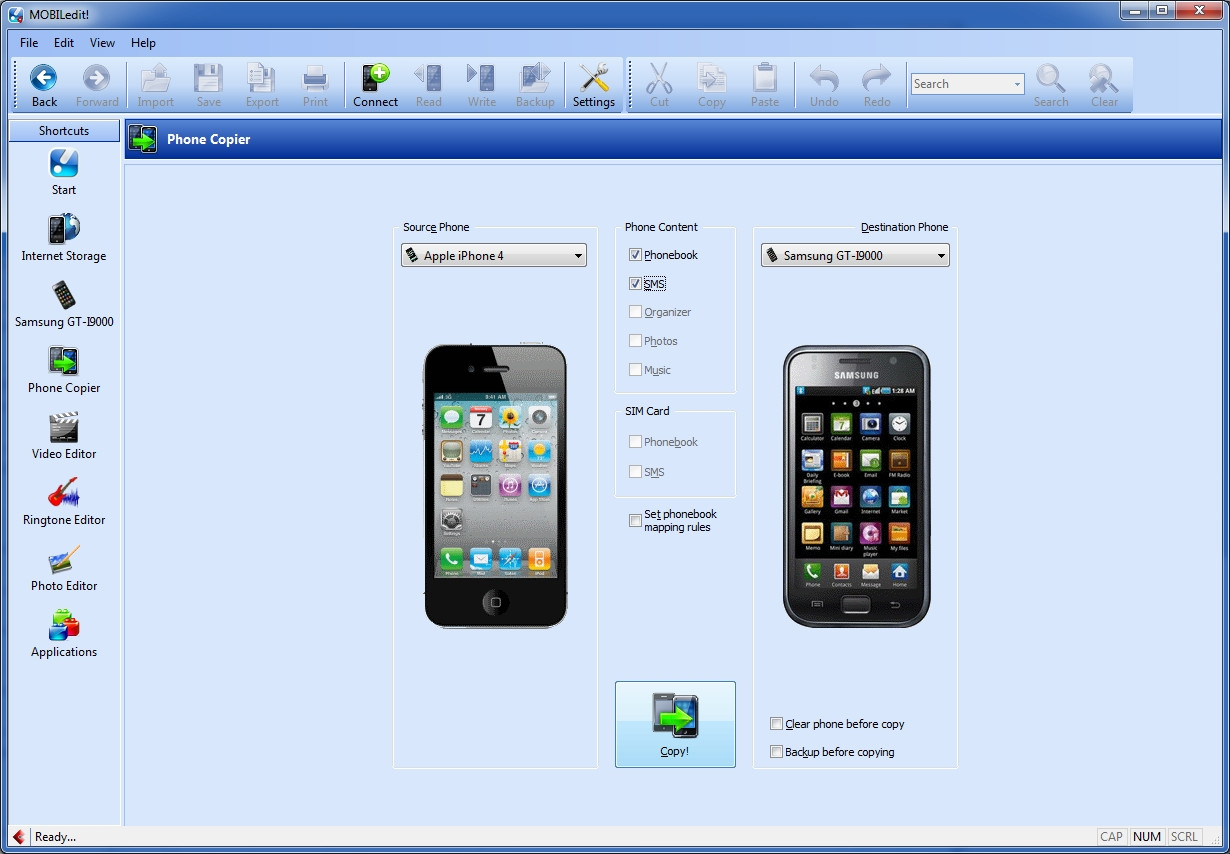Click the Phone Copier header icon

[x=143, y=139]
